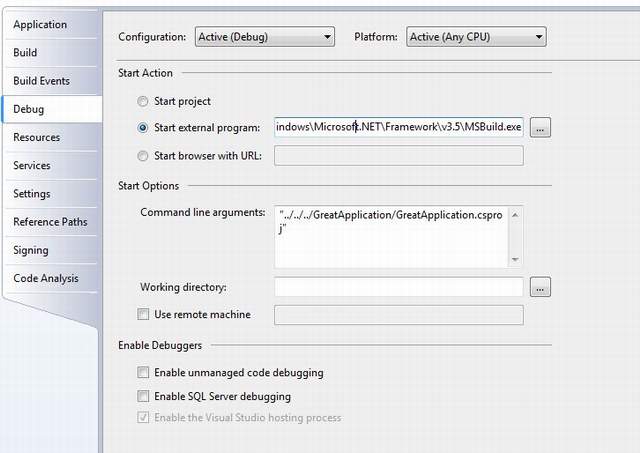Choose Start browser with URL option
This screenshot has width=640, height=453.
pyautogui.click(x=142, y=156)
